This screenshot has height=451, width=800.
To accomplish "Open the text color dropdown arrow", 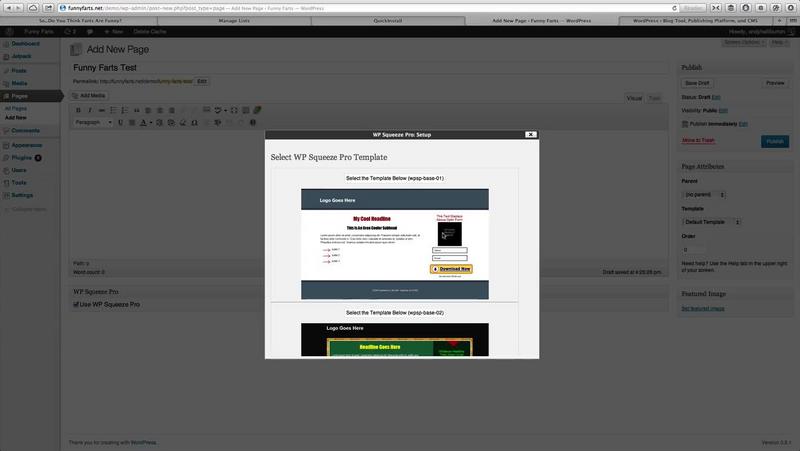I will (x=151, y=122).
